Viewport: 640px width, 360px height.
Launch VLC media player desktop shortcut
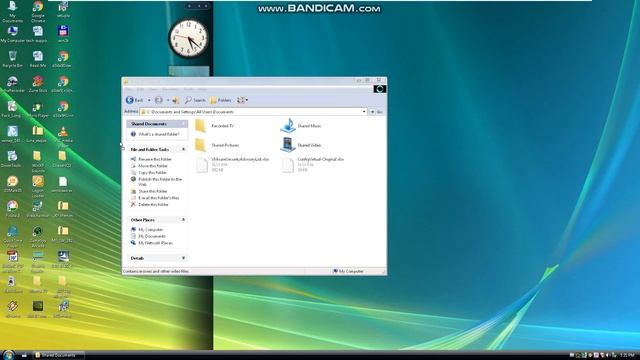click(63, 136)
